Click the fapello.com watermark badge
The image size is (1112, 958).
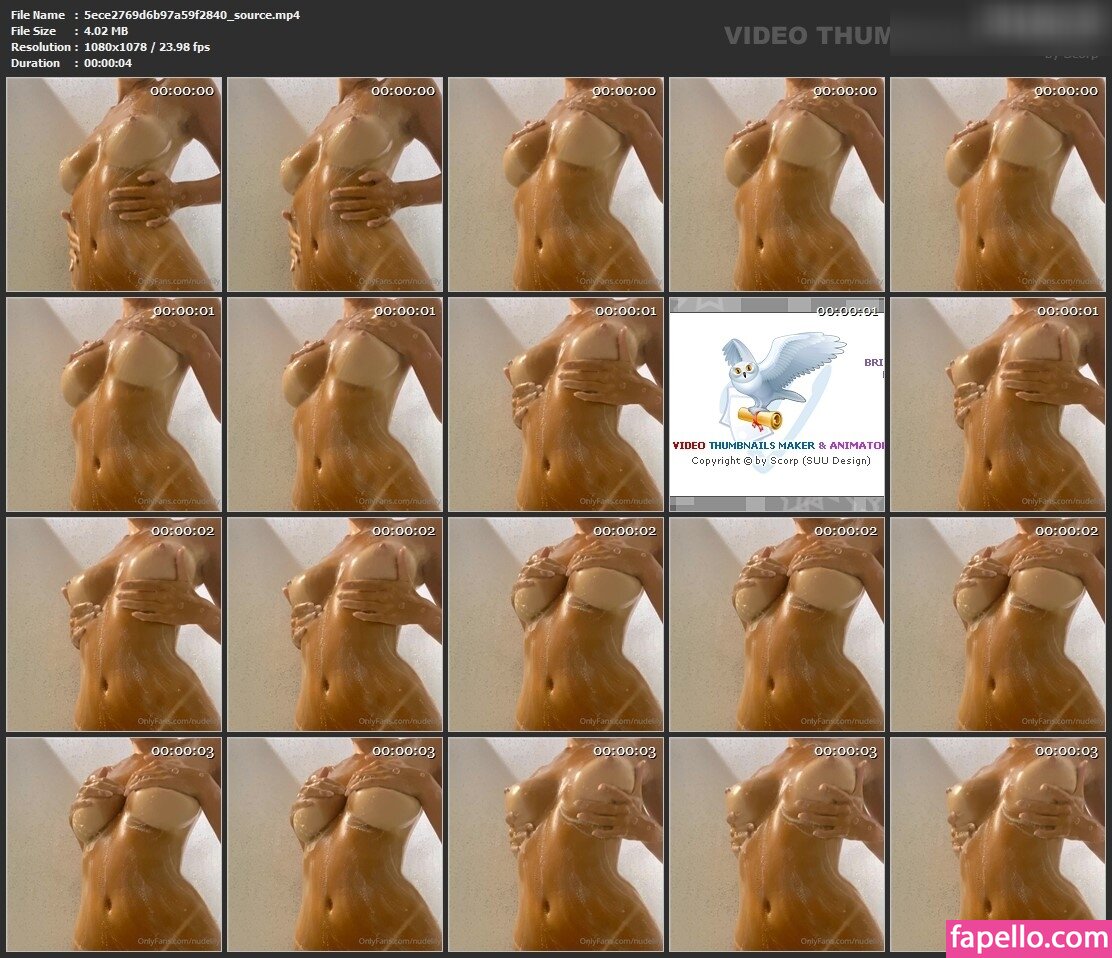coord(1027,939)
